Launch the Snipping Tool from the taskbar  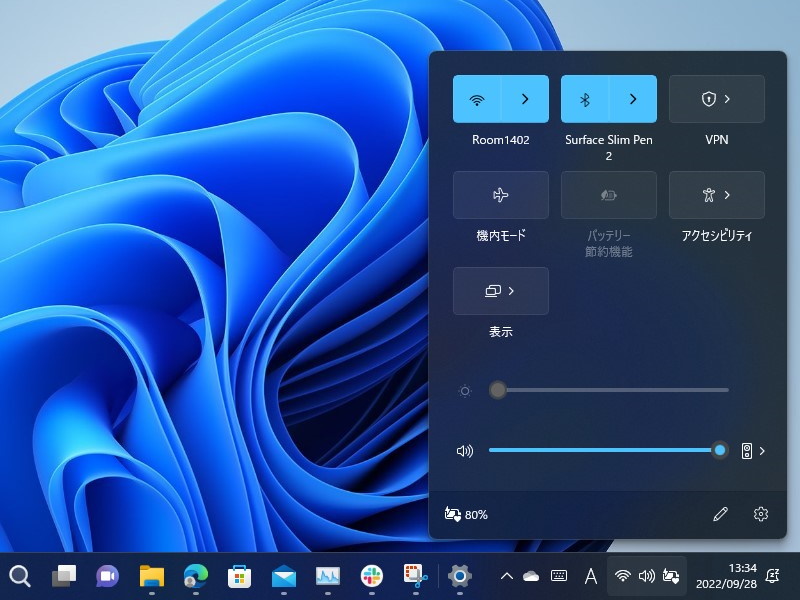pyautogui.click(x=415, y=577)
